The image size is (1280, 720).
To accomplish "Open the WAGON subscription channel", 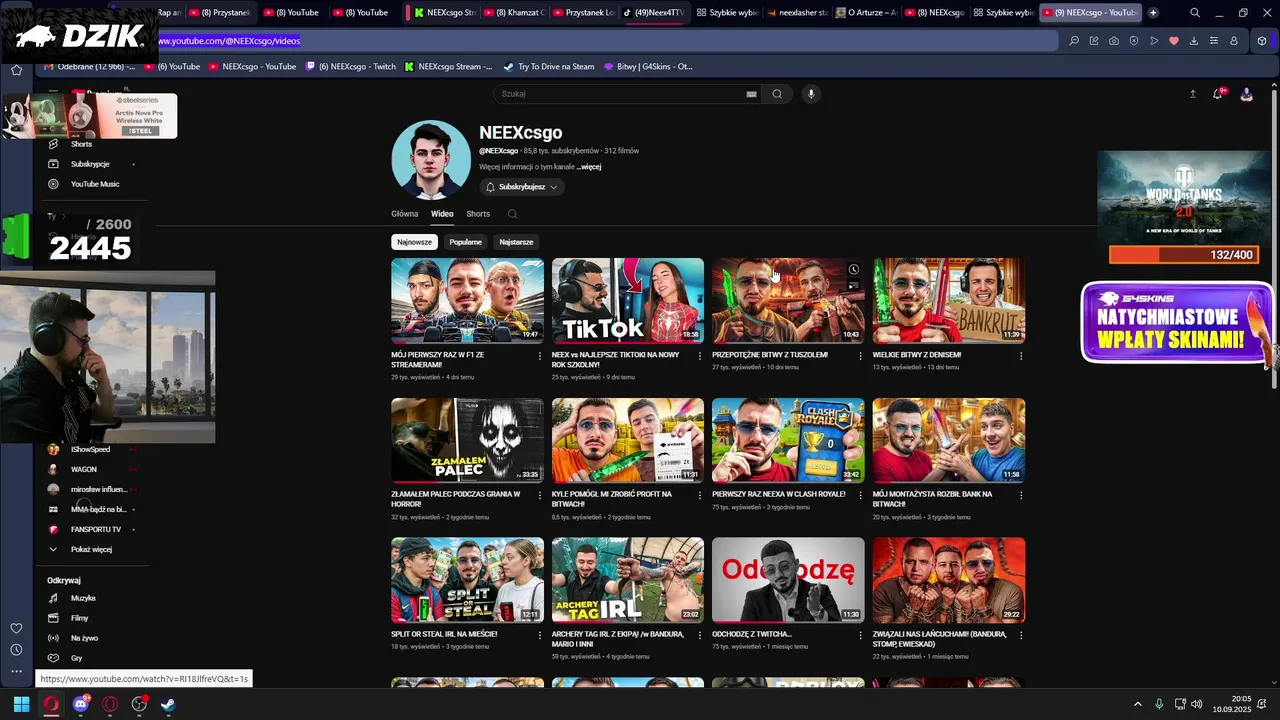I will [x=84, y=469].
